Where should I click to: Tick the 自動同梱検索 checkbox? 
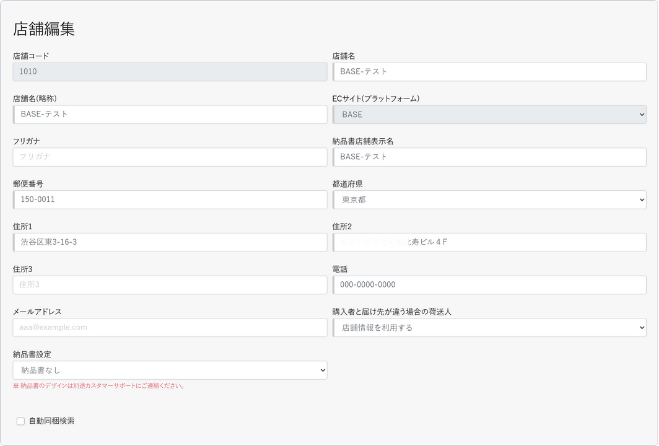(20, 421)
